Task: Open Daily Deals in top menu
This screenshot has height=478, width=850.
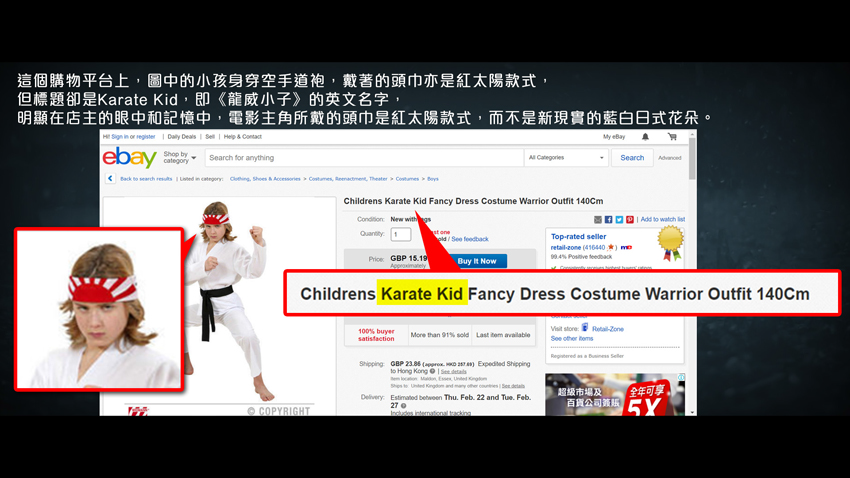Action: pyautogui.click(x=182, y=137)
